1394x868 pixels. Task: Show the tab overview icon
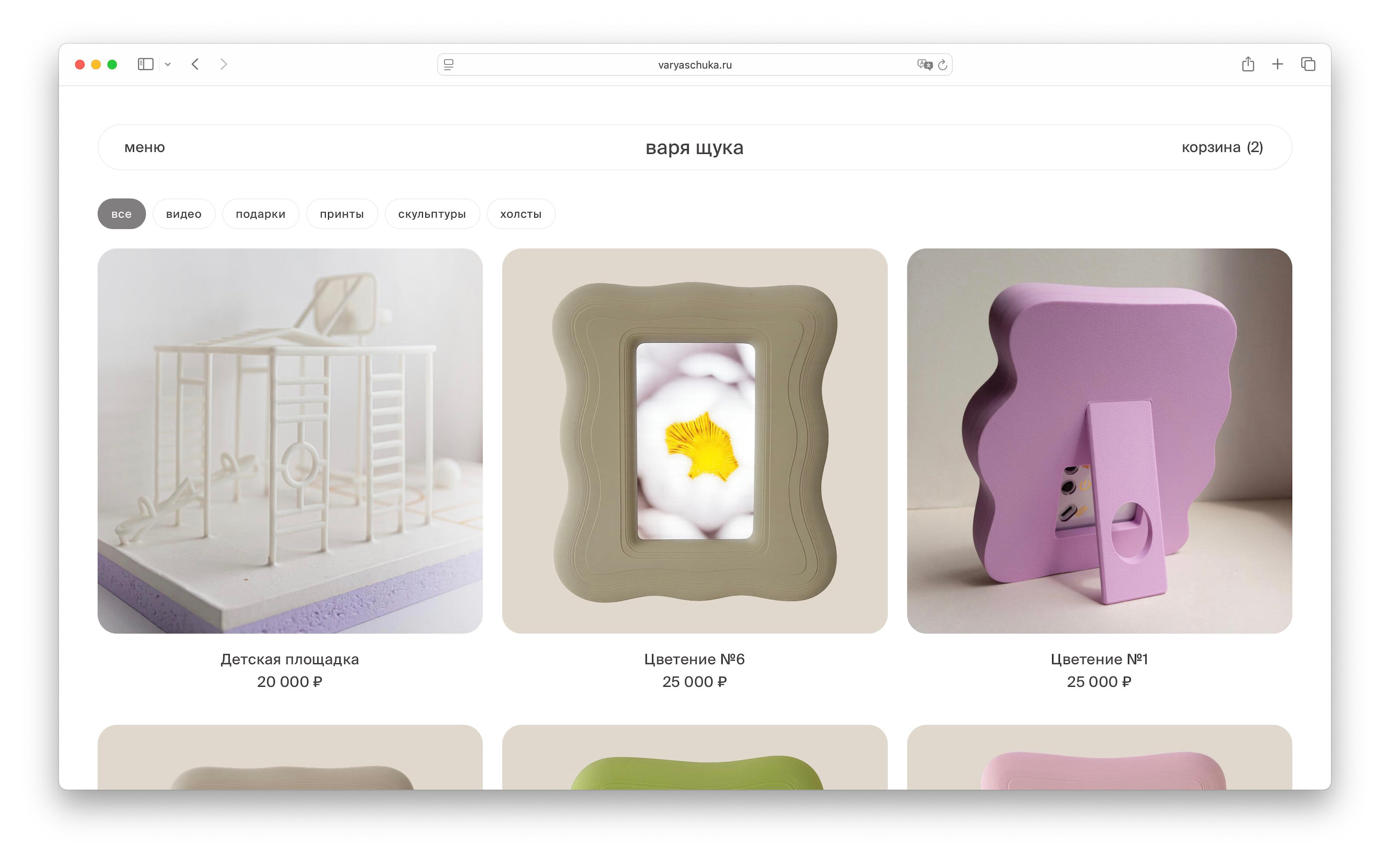point(1308,64)
